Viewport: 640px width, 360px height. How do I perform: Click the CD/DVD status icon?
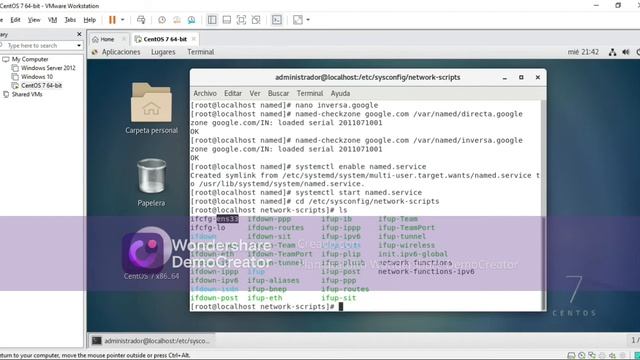coord(582,356)
